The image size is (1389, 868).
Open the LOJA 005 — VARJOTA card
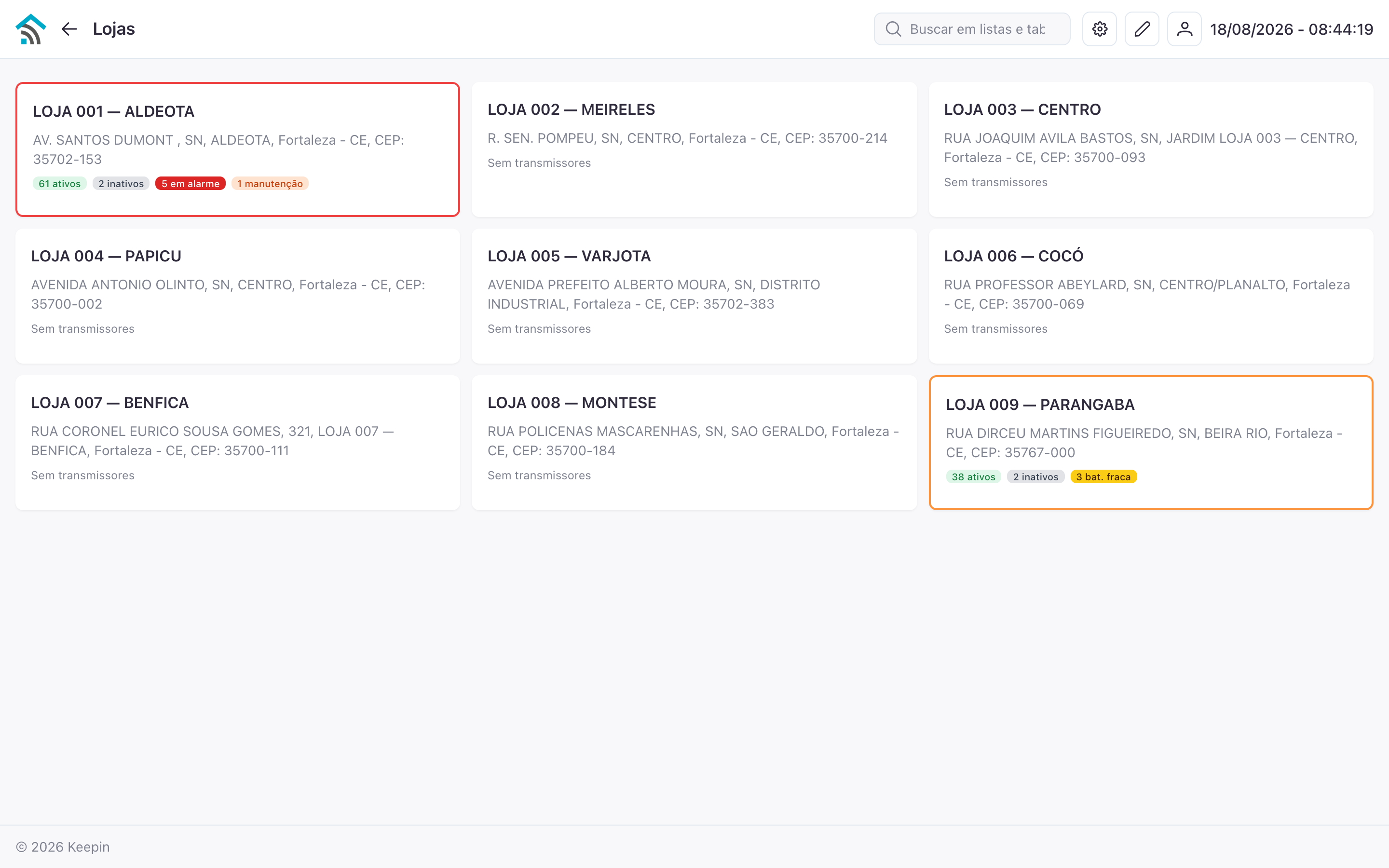694,296
